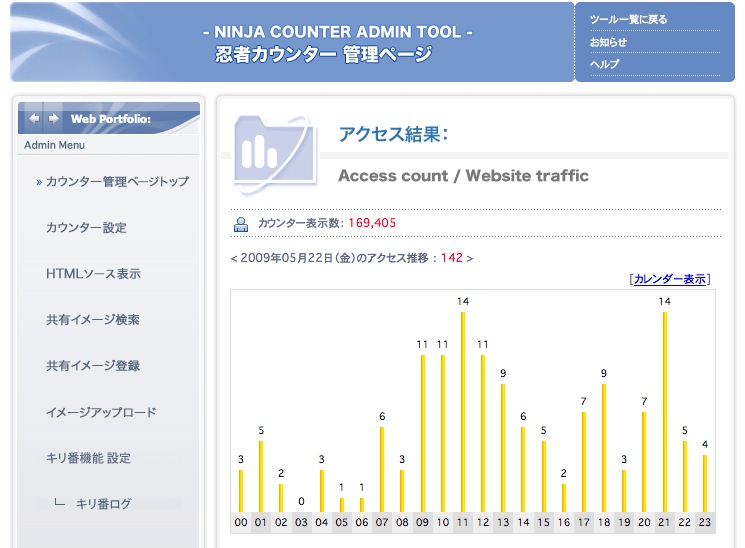Screen dimensions: 745x548
Task: Click the hour 01 bar in chart
Action: [261, 477]
